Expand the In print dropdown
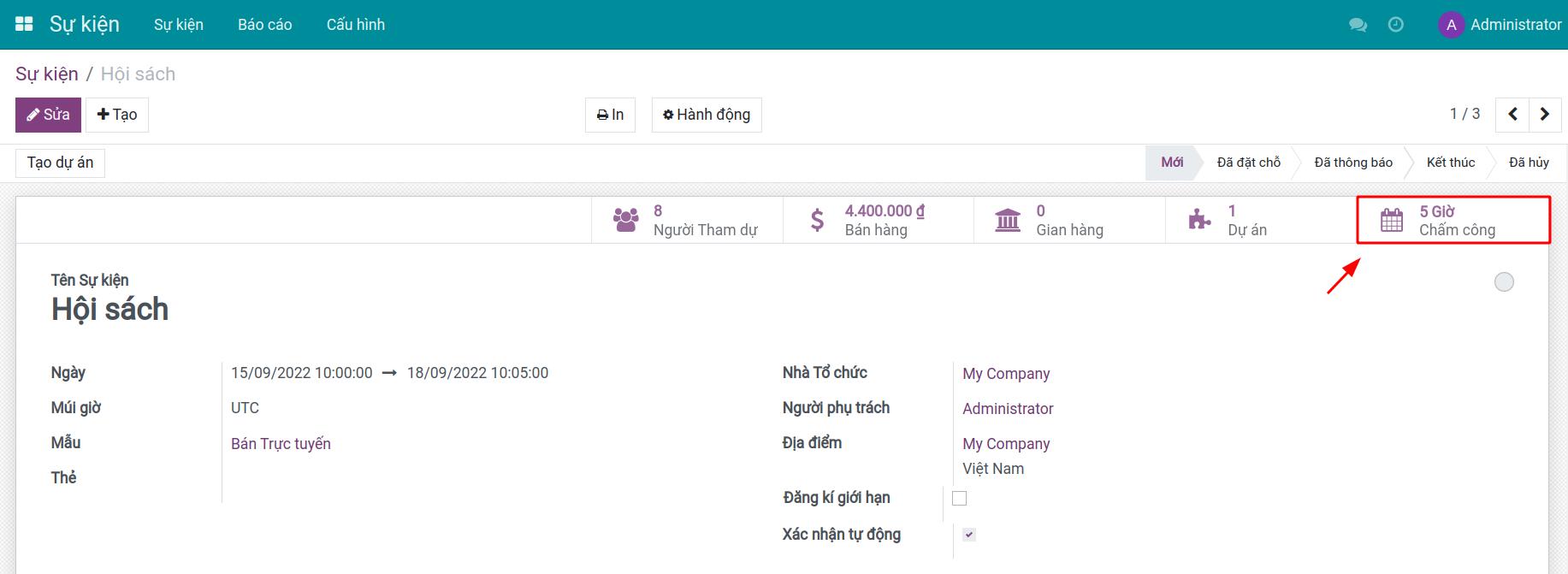 610,115
